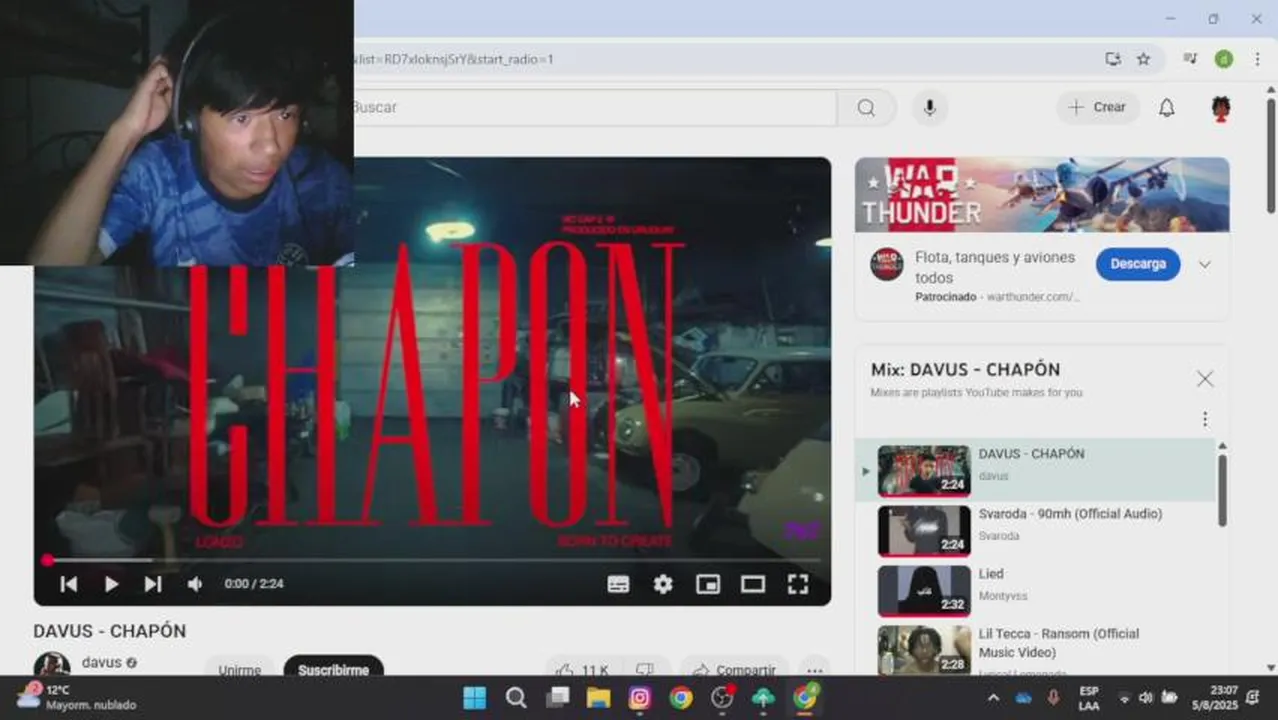This screenshot has width=1278, height=720.
Task: Click the microphone tray icon
Action: click(x=1052, y=698)
